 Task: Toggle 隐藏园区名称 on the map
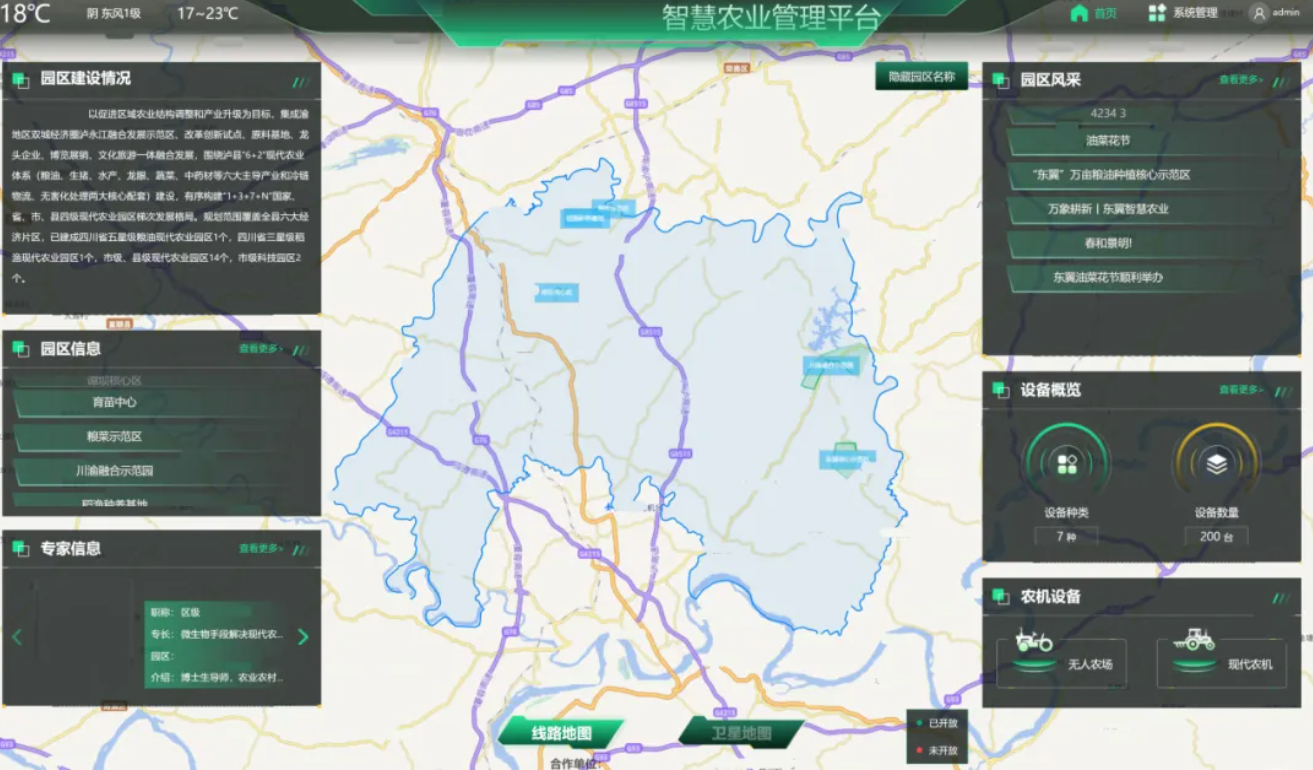point(921,77)
